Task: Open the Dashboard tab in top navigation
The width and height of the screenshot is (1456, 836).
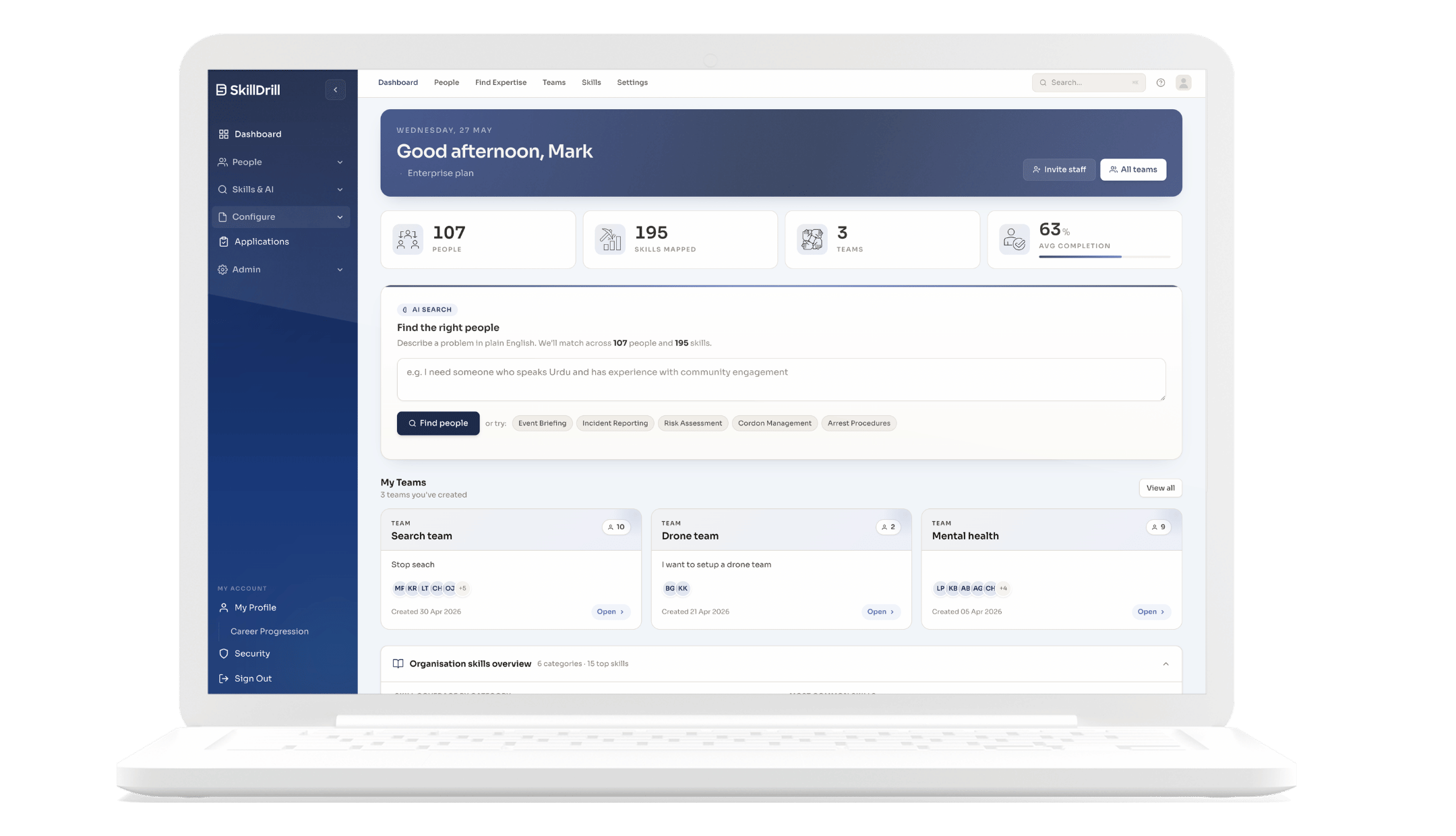Action: point(398,82)
